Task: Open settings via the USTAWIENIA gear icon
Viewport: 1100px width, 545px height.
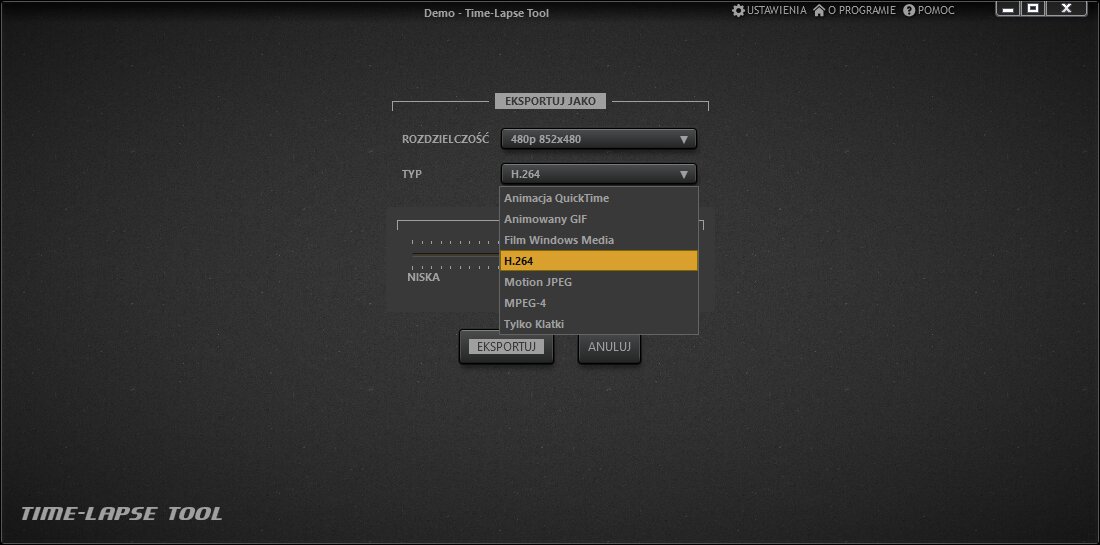Action: 739,10
